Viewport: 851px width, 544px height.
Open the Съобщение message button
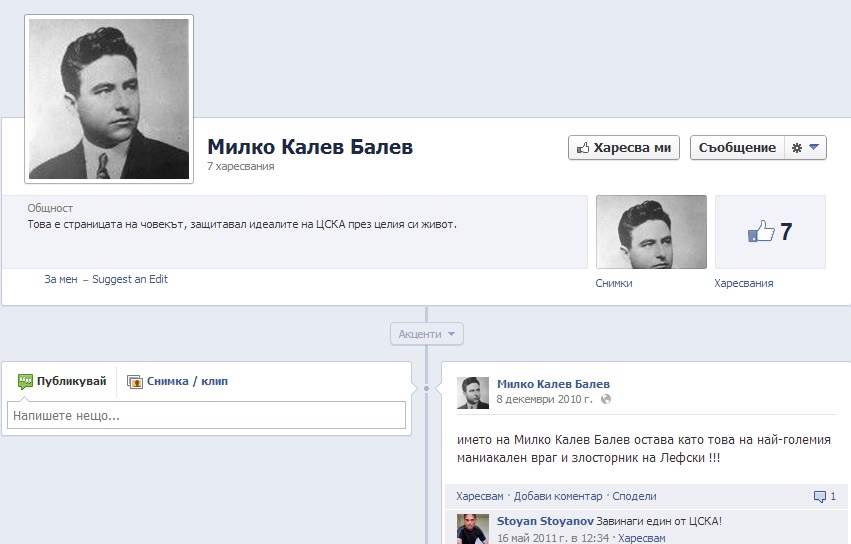click(x=737, y=148)
